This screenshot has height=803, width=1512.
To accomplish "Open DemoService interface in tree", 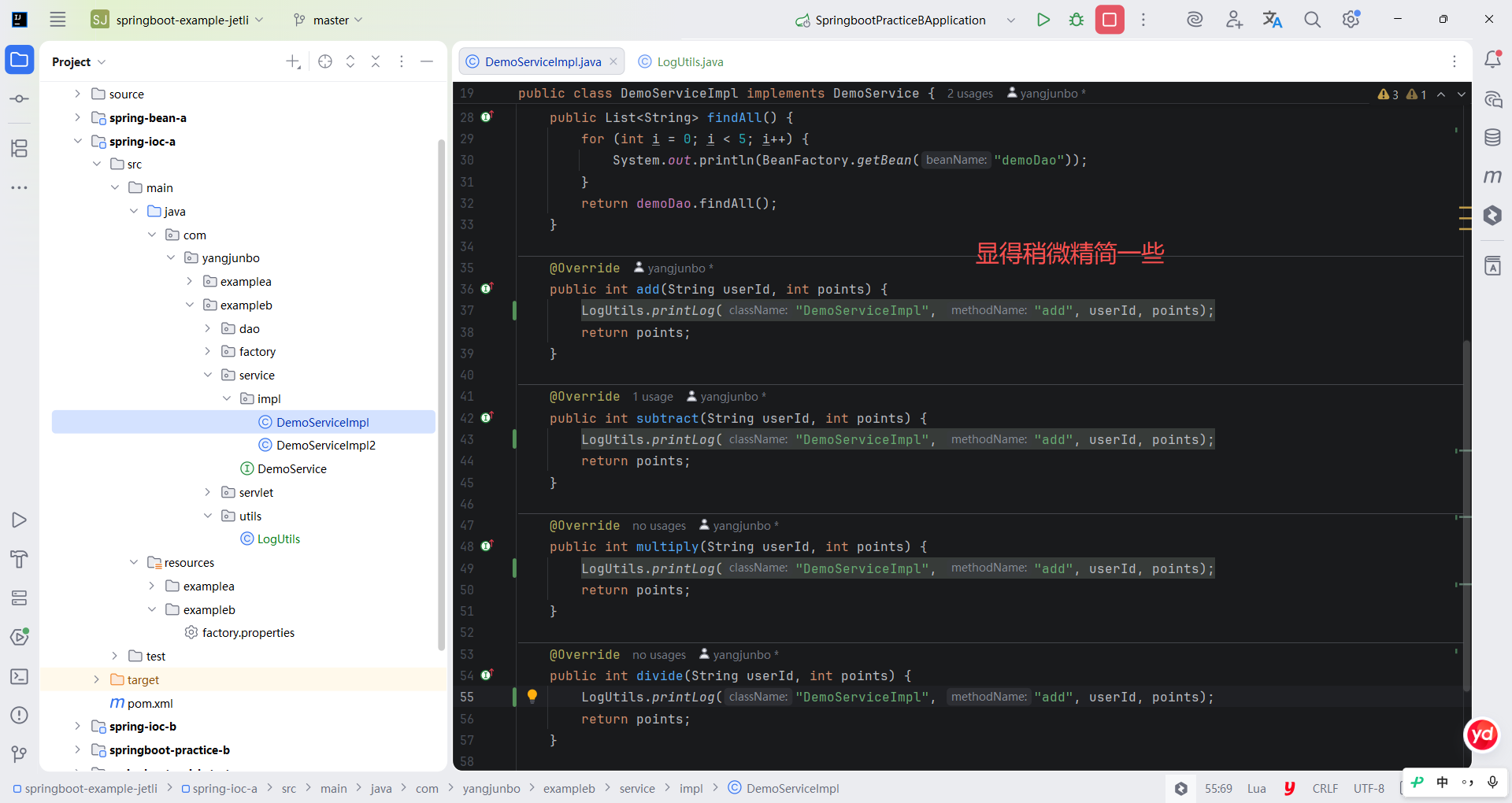I will click(291, 468).
